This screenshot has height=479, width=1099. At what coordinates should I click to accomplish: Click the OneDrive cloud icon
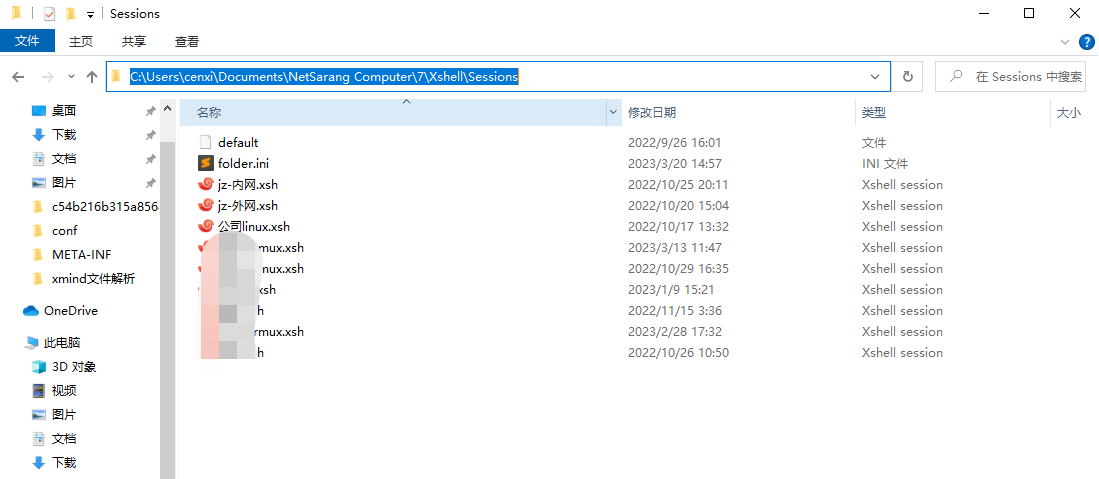tap(30, 311)
